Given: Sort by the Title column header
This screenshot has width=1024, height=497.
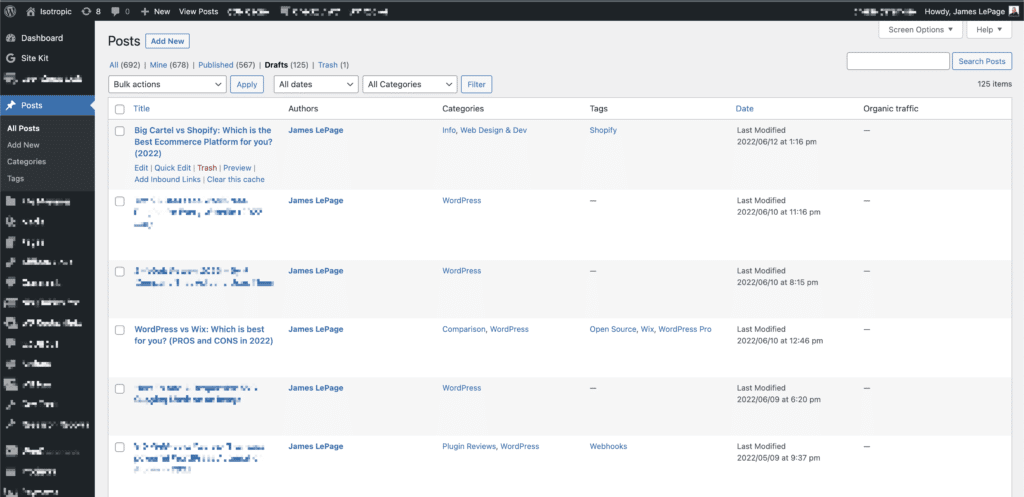Looking at the screenshot, I should tap(142, 109).
